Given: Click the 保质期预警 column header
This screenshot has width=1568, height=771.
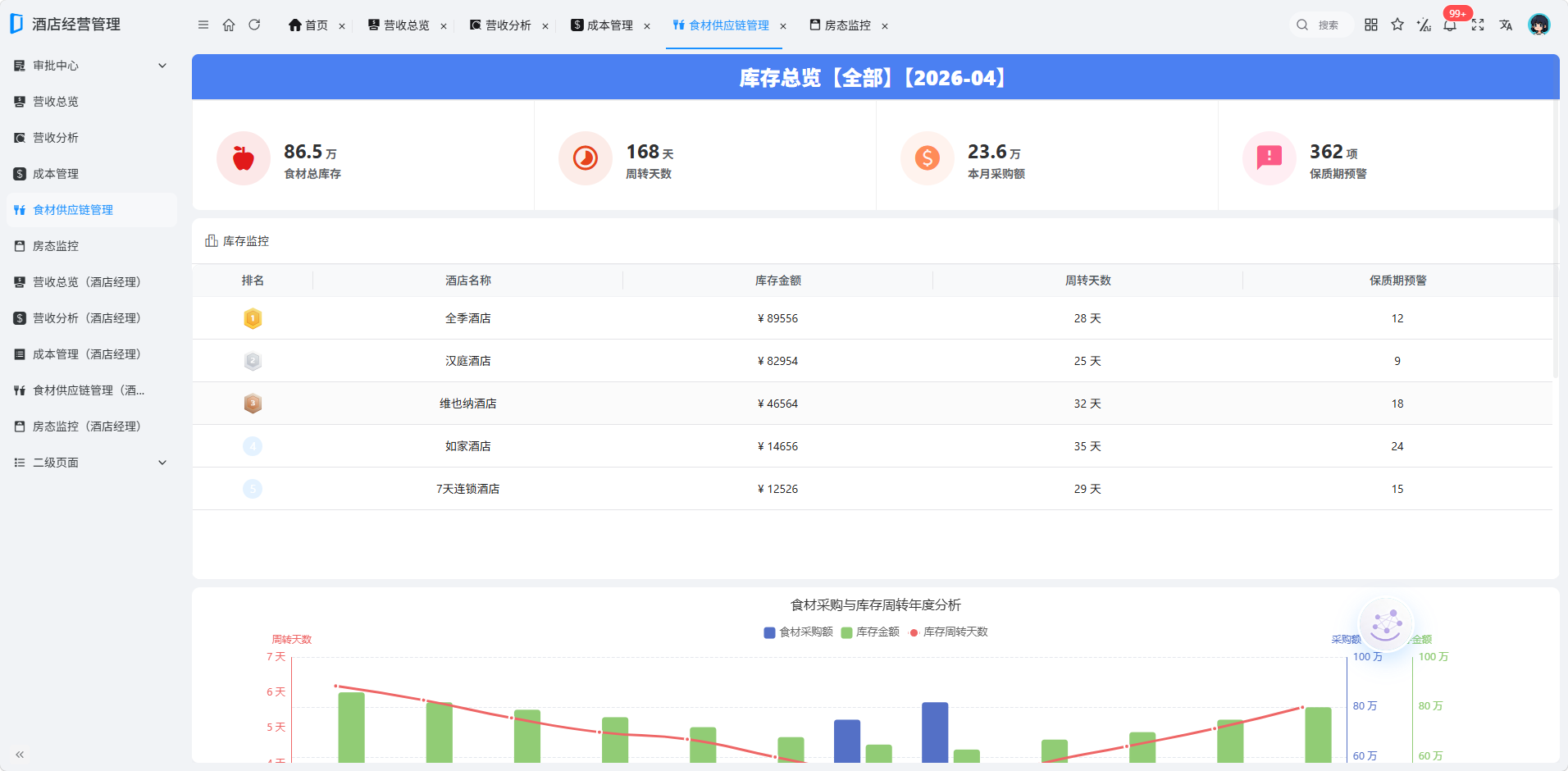Looking at the screenshot, I should coord(1398,281).
